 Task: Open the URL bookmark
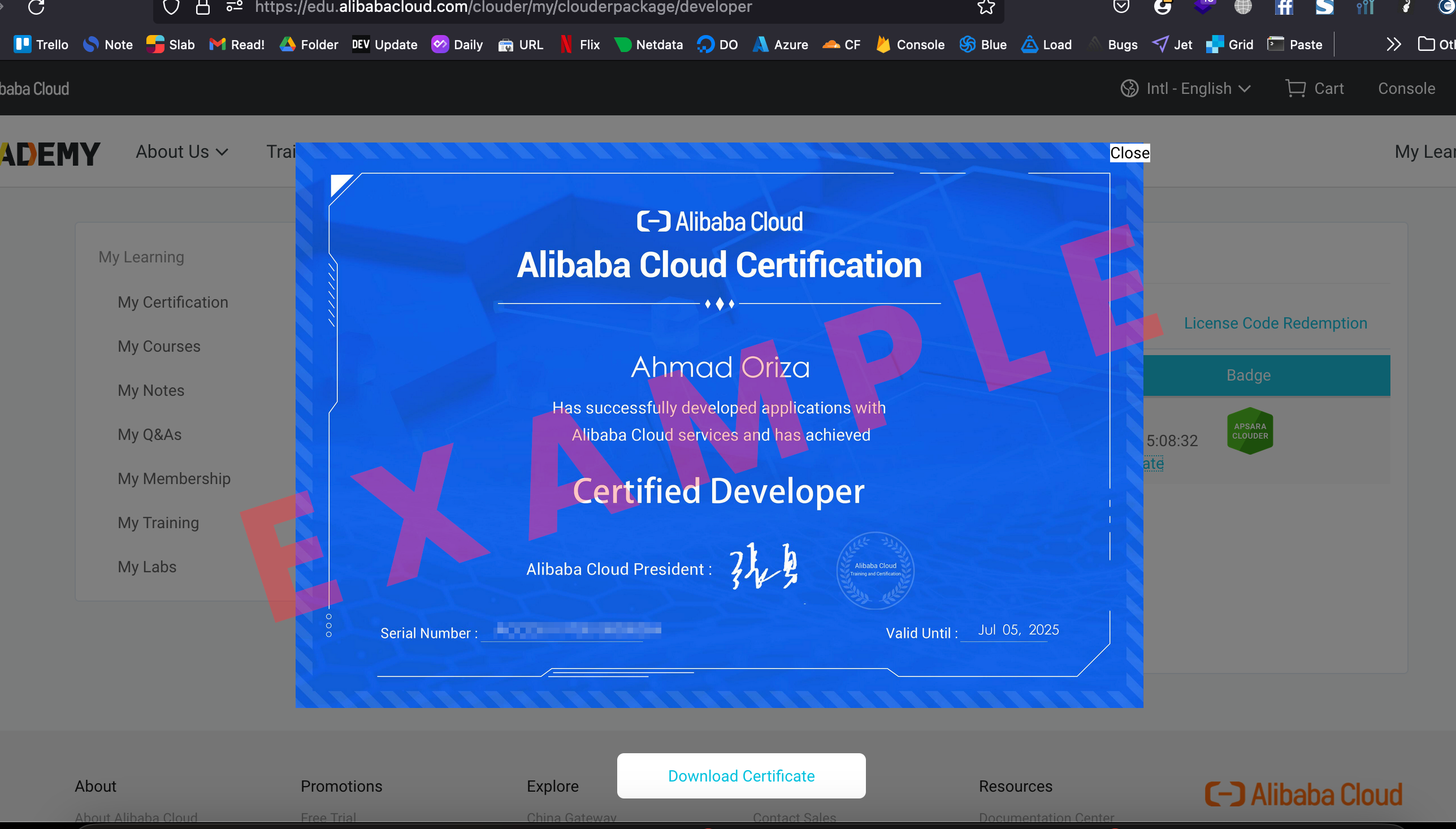[x=520, y=45]
